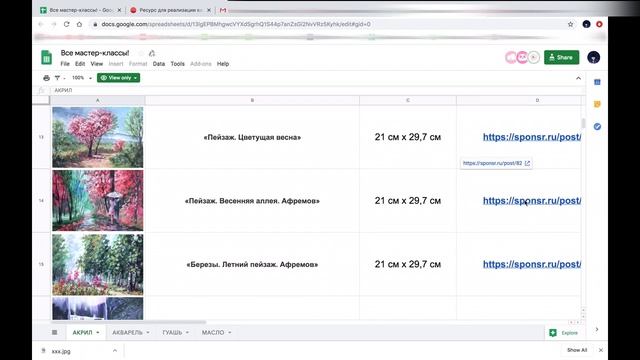Switch to the МАСЛО sheet tab
This screenshot has width=640, height=360.
[x=213, y=333]
